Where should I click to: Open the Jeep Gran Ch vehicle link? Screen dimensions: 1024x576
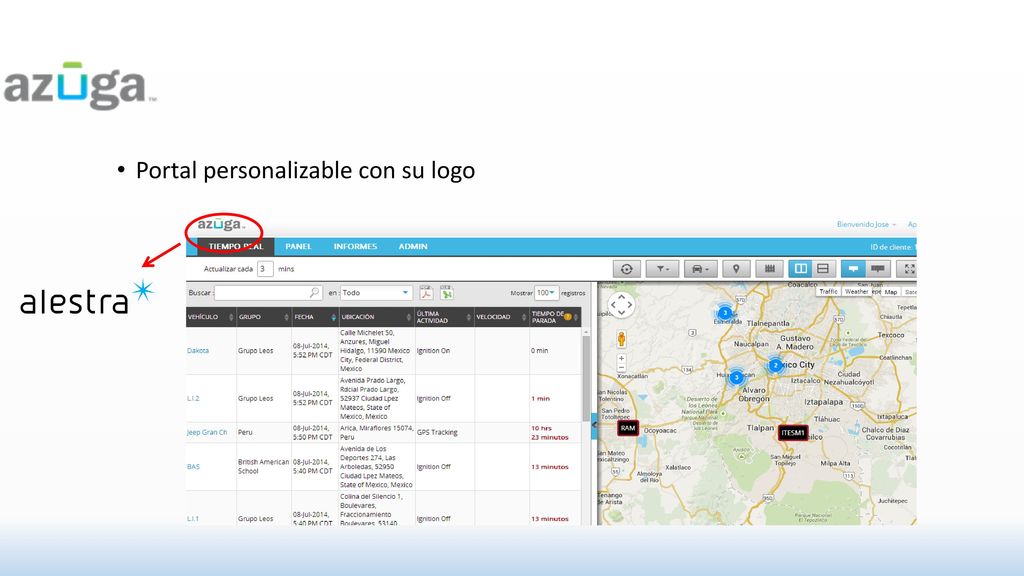pos(207,432)
